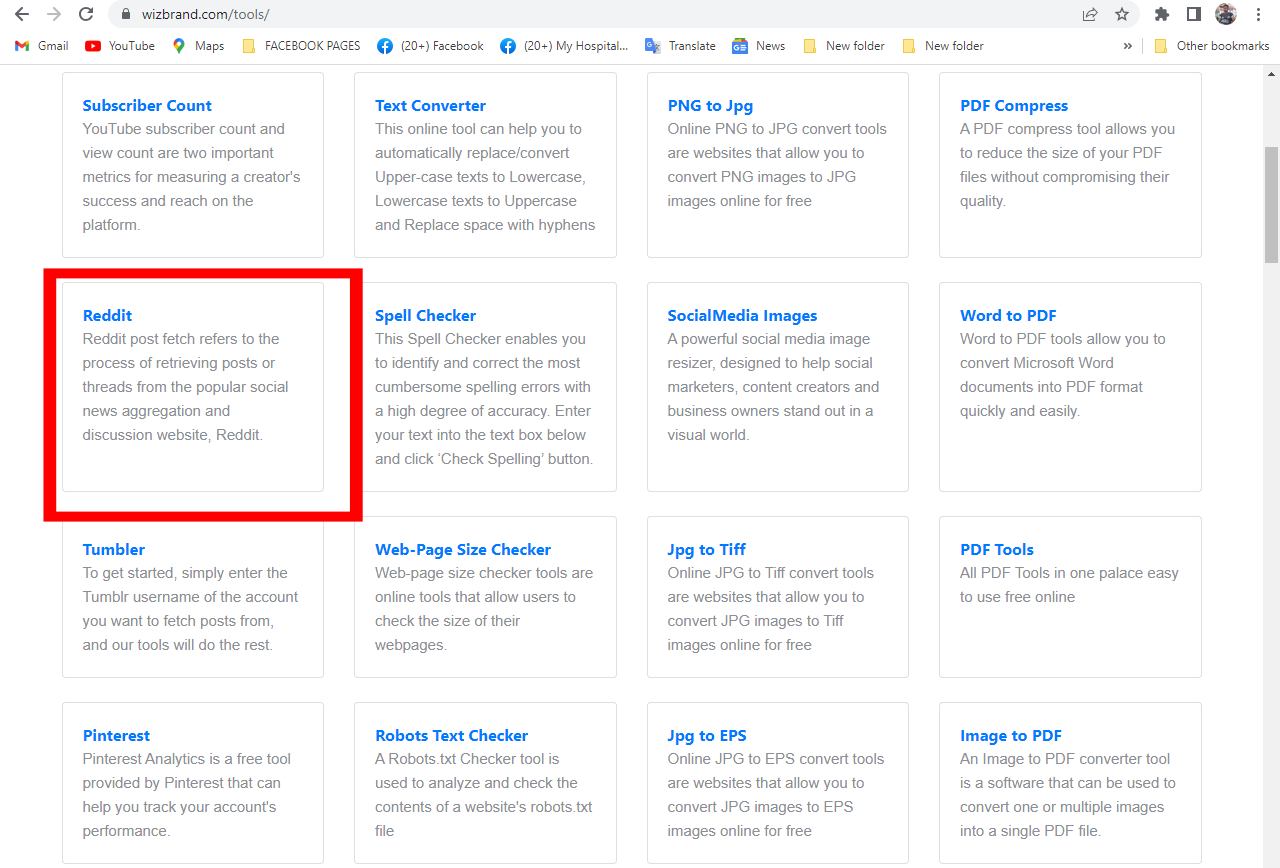Screen dimensions: 1280x868
Task: Open the Other bookmarks folder
Action: click(1211, 45)
